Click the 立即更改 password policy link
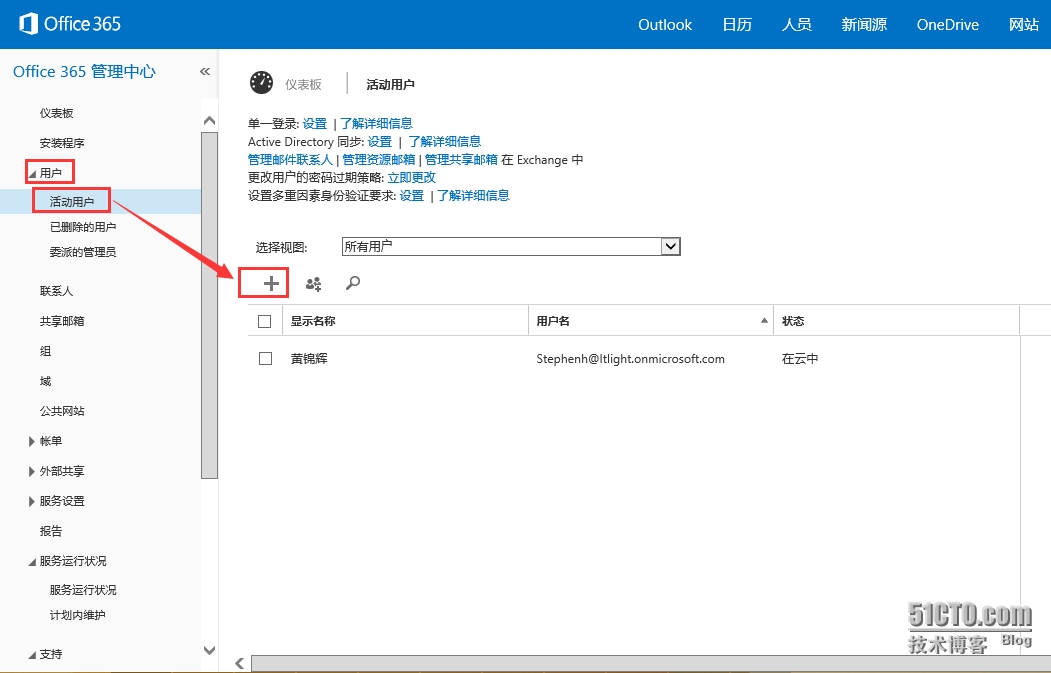The image size is (1051, 673). pyautogui.click(x=411, y=177)
